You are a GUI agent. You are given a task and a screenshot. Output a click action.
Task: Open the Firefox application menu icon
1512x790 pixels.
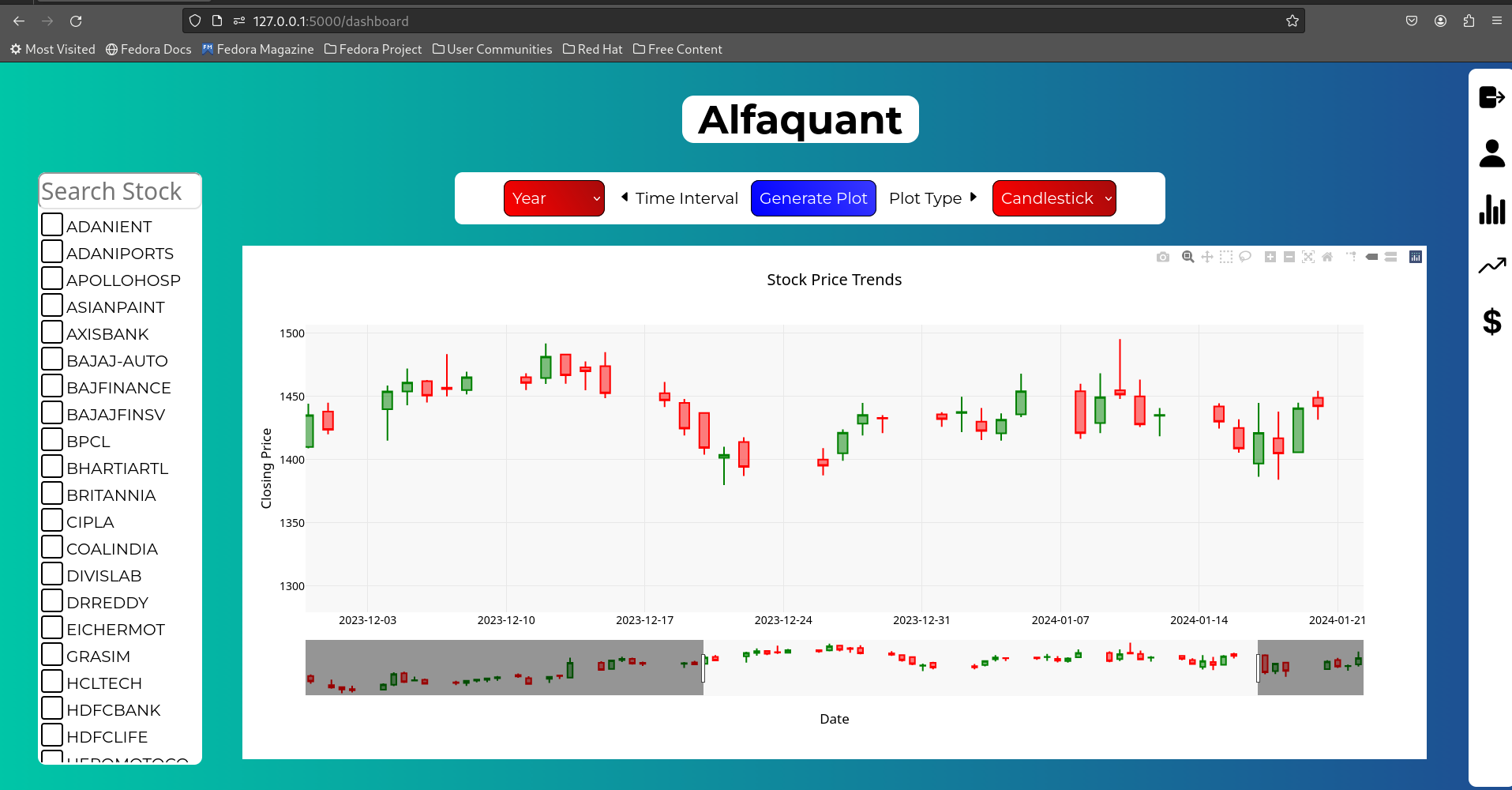1497,21
